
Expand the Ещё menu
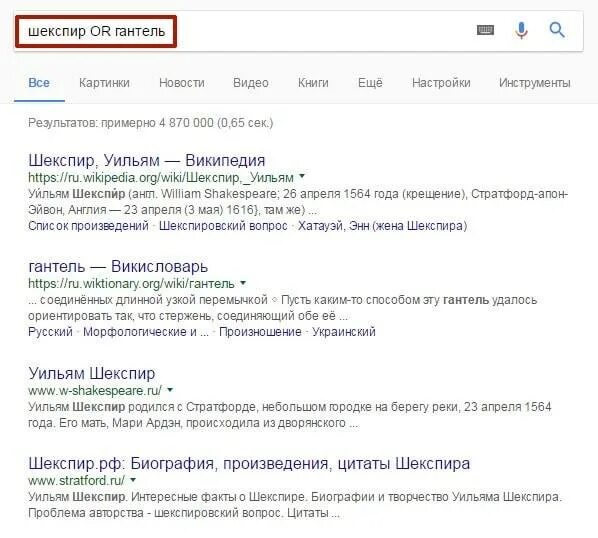coord(370,83)
